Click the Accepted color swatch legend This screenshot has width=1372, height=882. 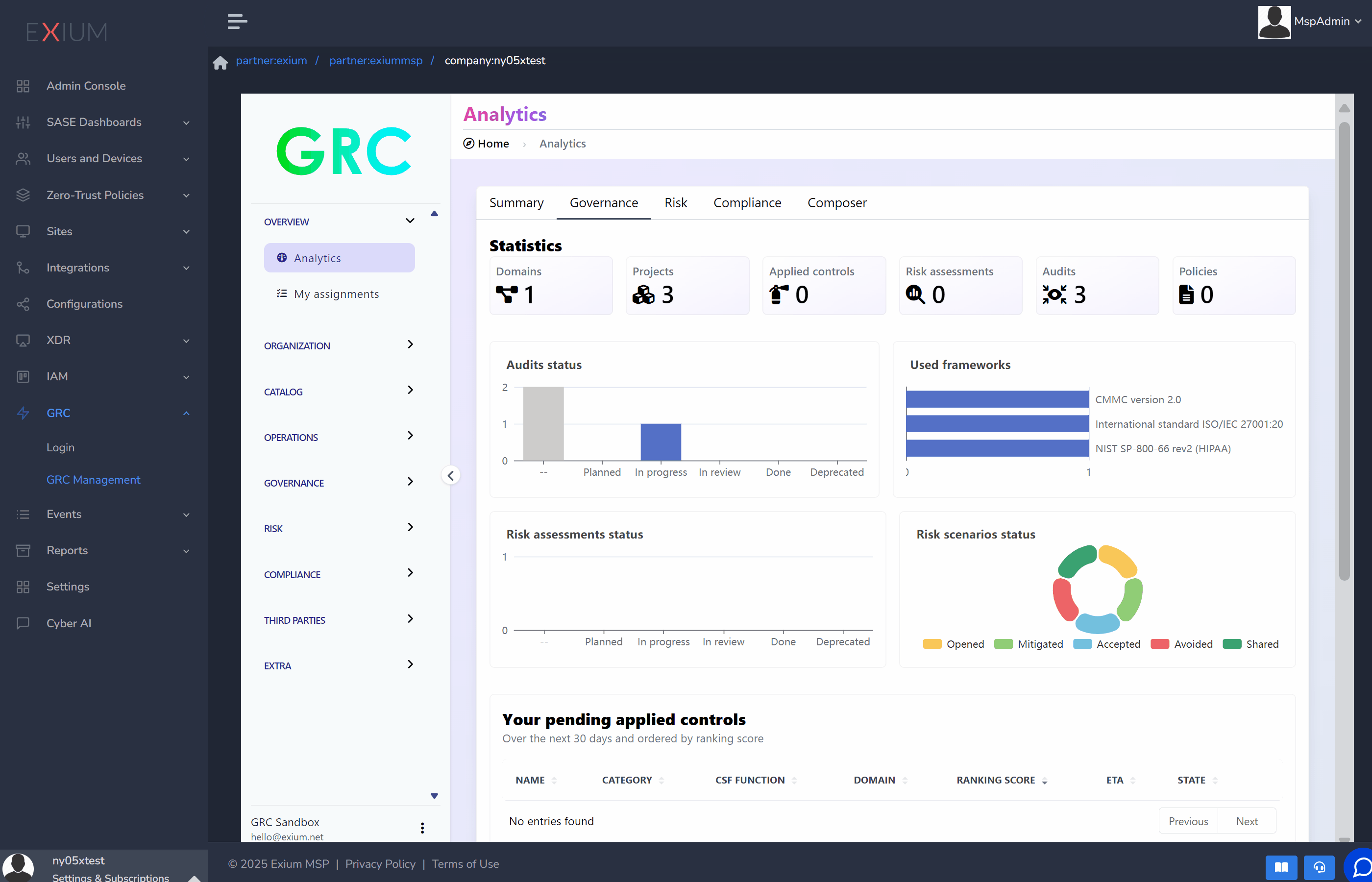[x=1082, y=644]
